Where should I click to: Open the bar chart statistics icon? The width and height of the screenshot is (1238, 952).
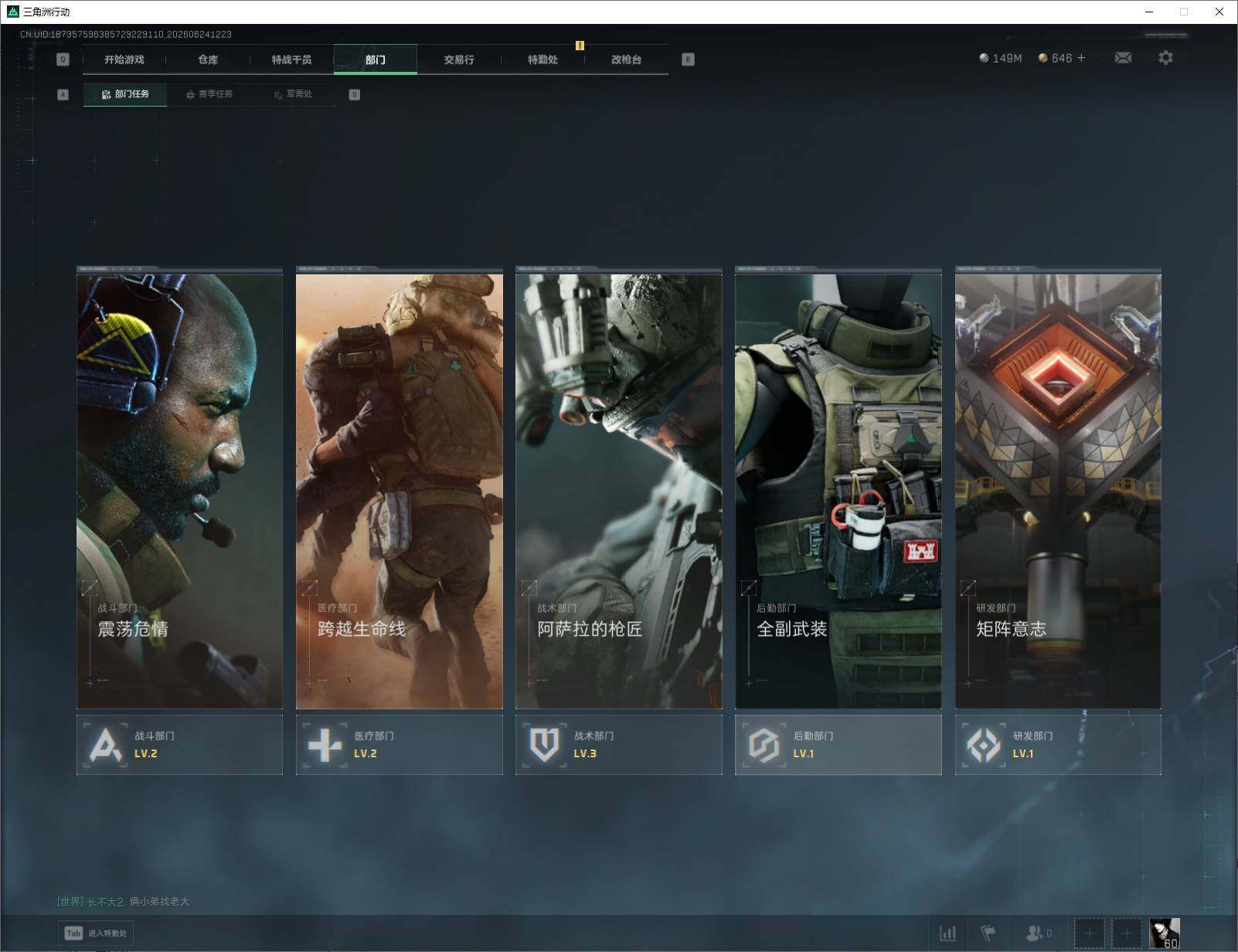click(x=948, y=933)
